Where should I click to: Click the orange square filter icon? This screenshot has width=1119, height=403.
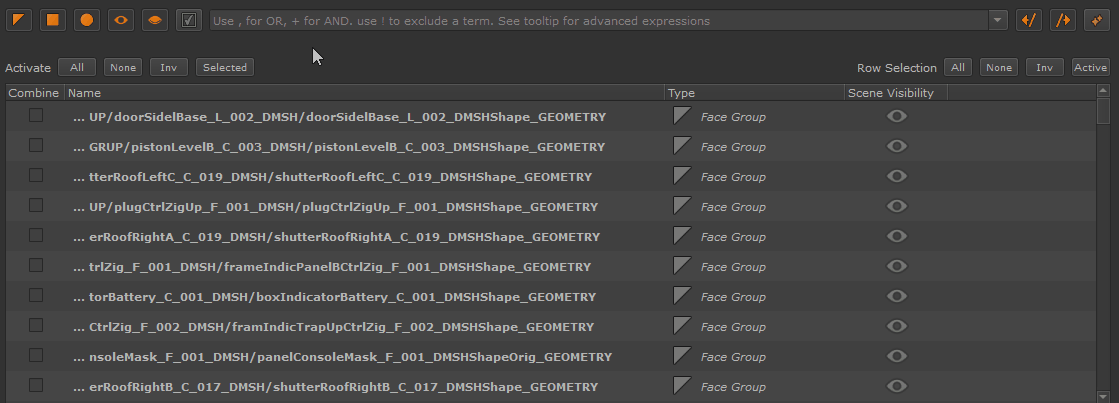[54, 20]
